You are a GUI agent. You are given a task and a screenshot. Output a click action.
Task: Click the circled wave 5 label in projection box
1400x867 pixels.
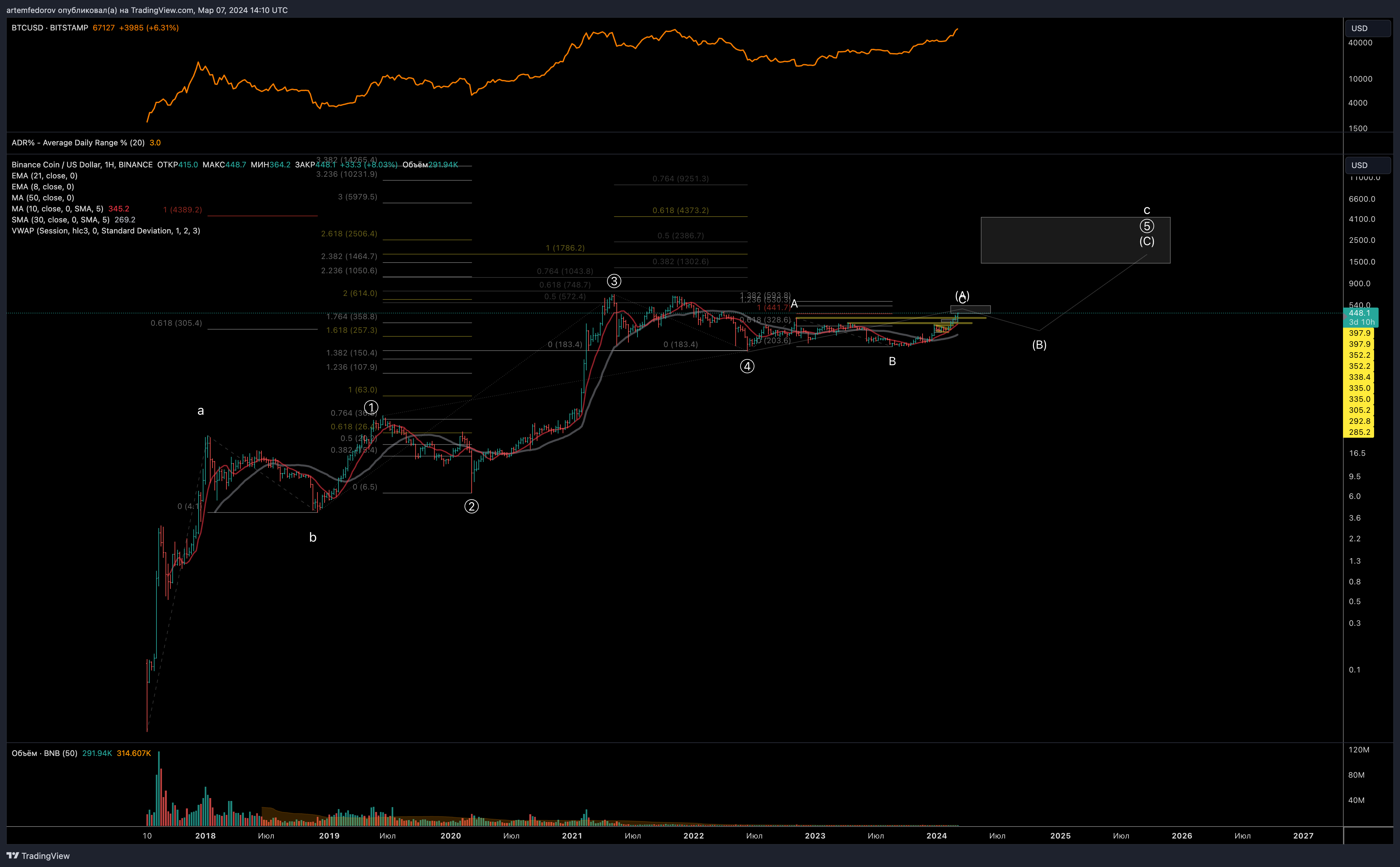pos(1146,226)
